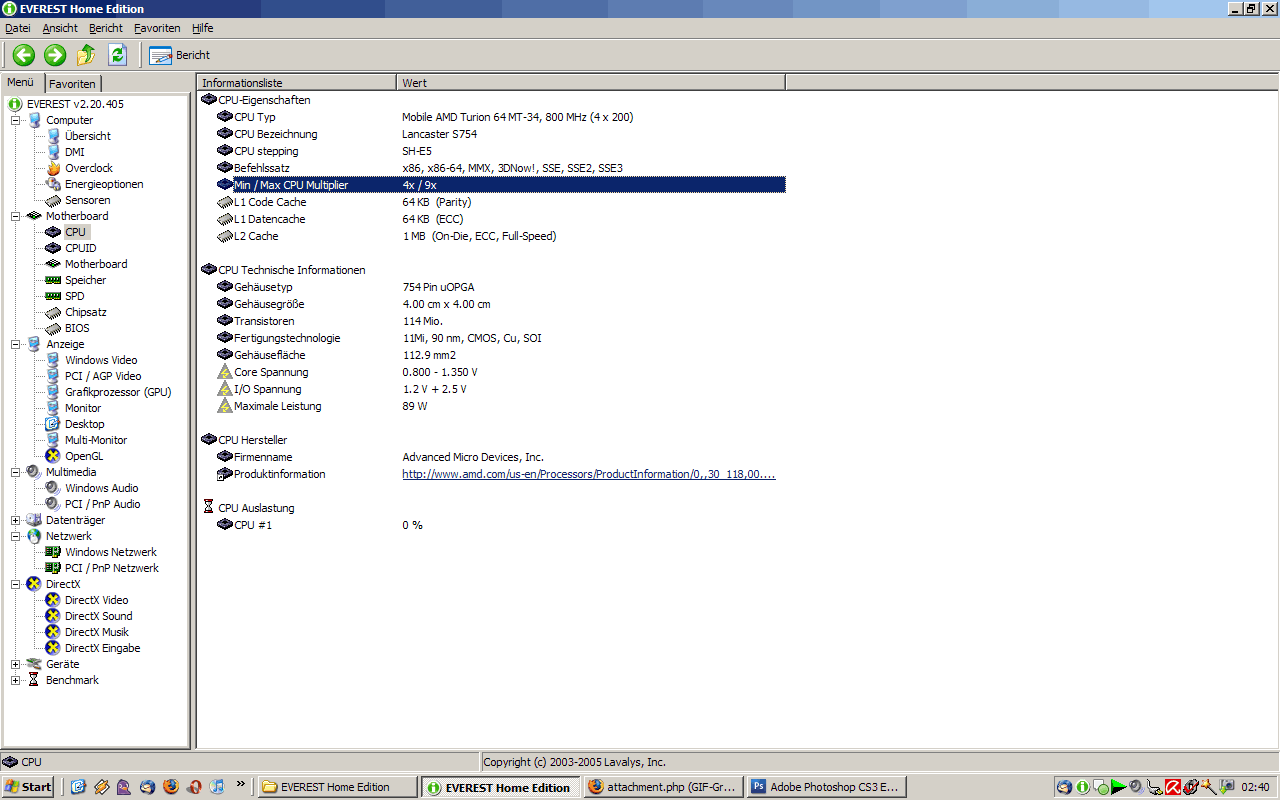Image resolution: width=1280 pixels, height=800 pixels.
Task: Collapse the Computer tree node
Action: [x=16, y=120]
